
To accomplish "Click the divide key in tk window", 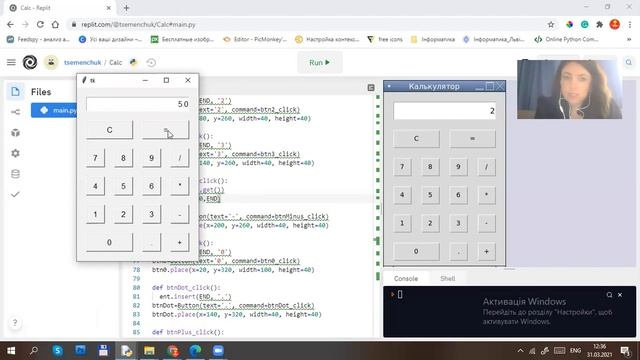I will (x=180, y=158).
